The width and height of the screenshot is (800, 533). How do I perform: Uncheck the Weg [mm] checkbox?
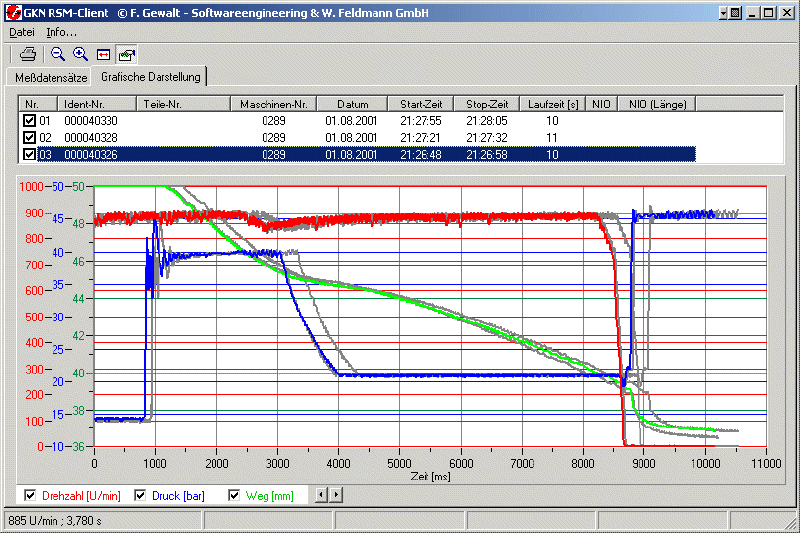click(235, 495)
